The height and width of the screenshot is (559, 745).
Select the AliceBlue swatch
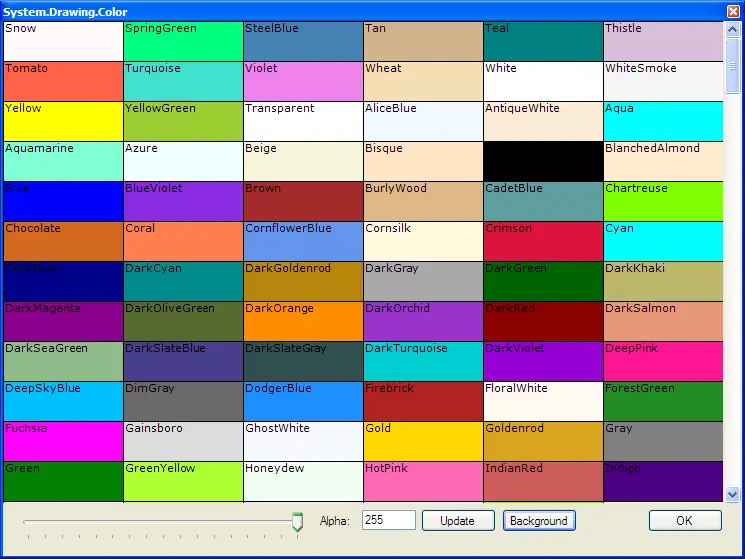(423, 121)
